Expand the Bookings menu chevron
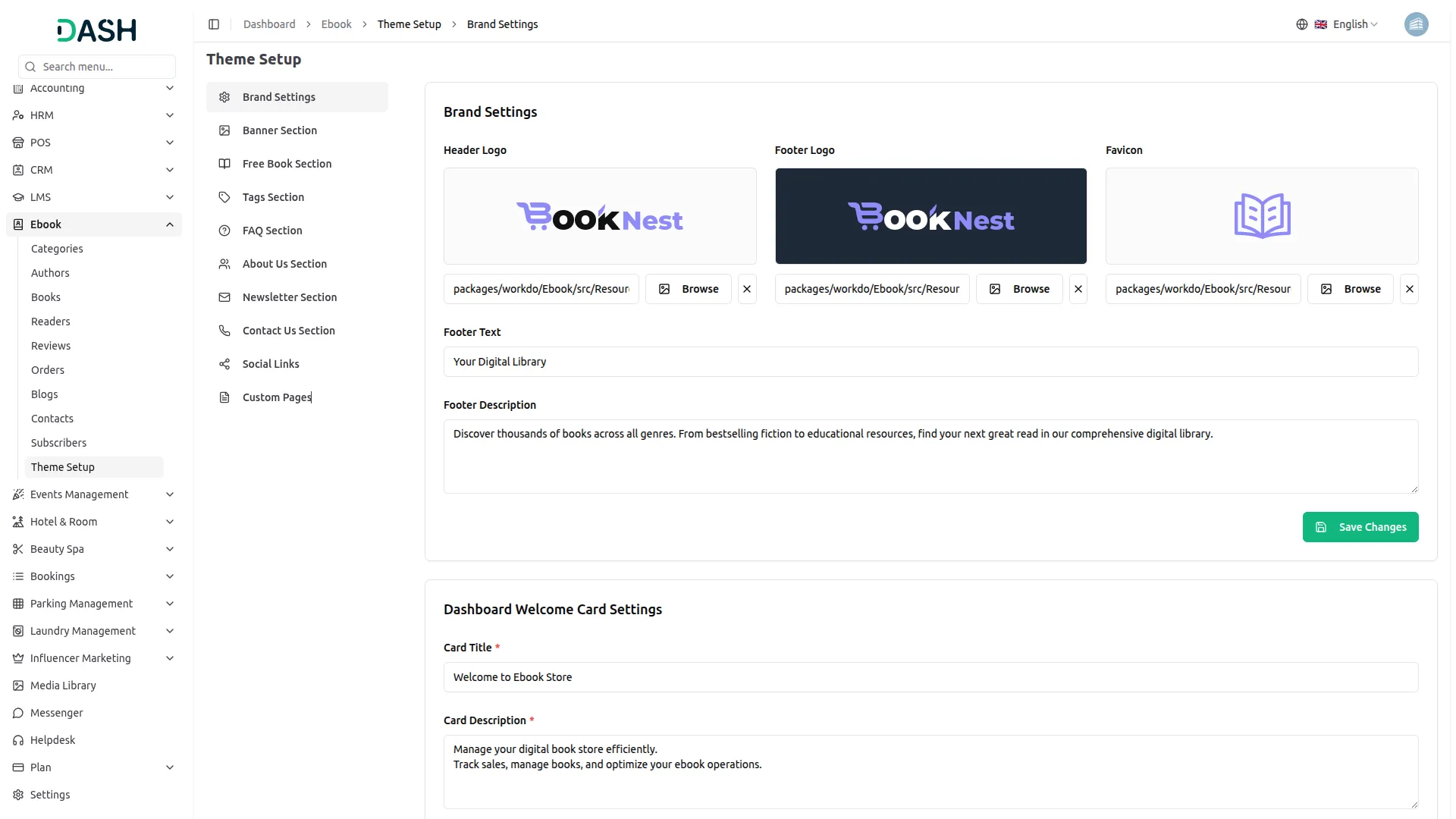Screen dimensions: 1456x819 (x=170, y=576)
